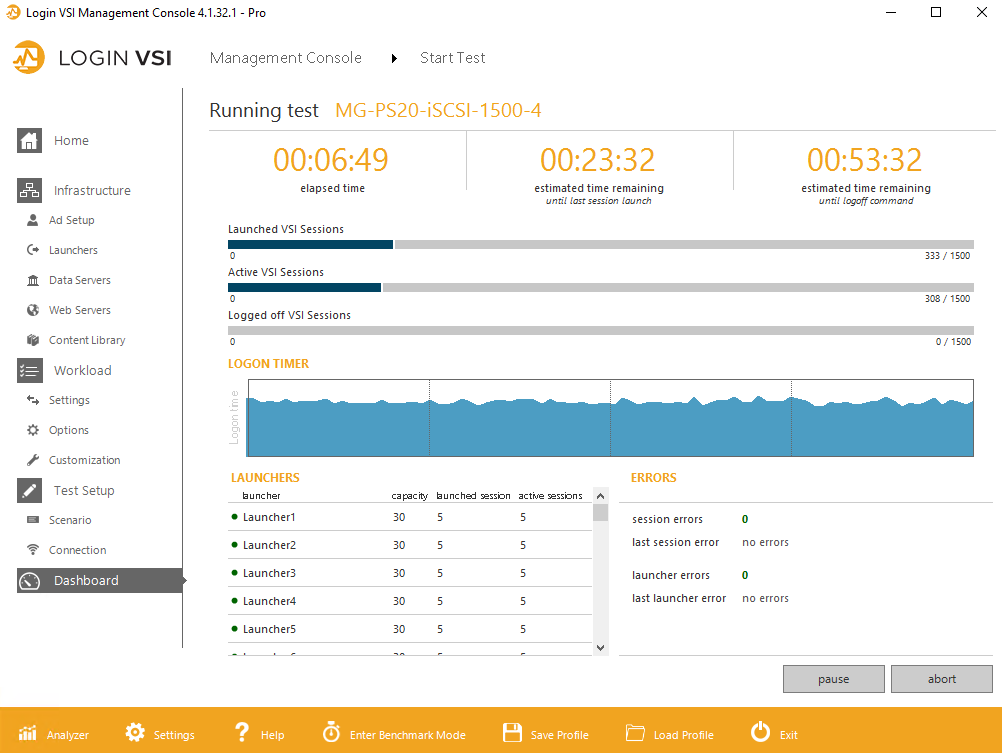Screen dimensions: 1002x753
Task: Click the Home house icon
Action: [x=29, y=141]
